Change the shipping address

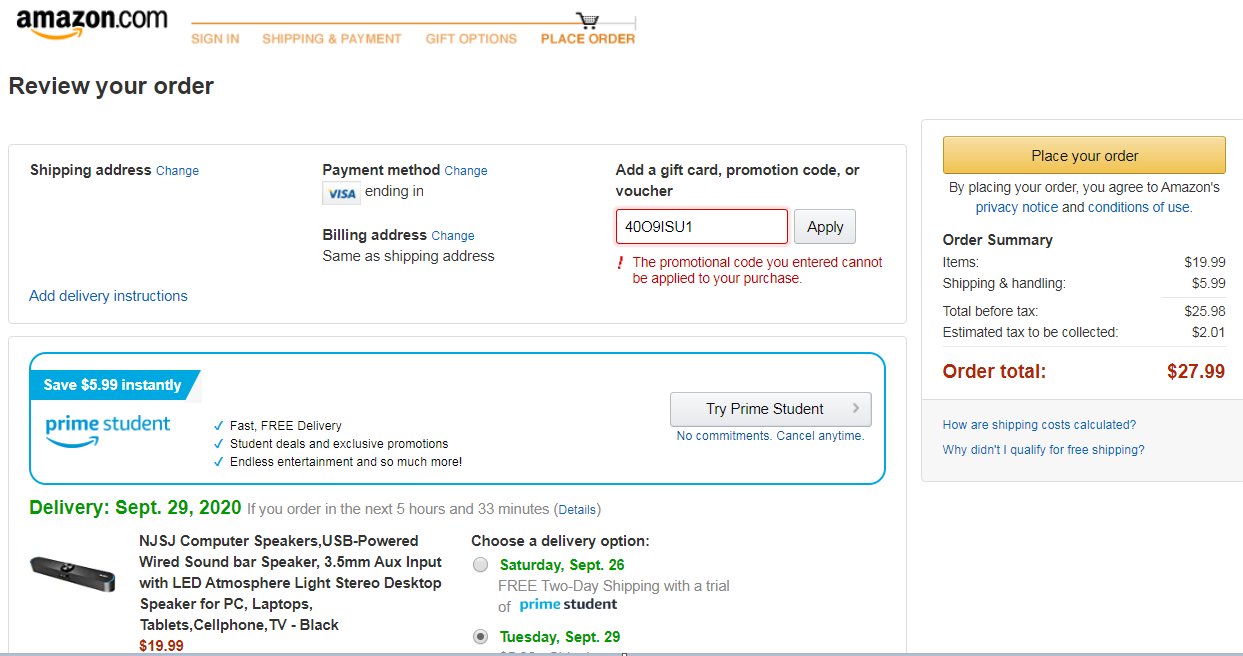(177, 171)
